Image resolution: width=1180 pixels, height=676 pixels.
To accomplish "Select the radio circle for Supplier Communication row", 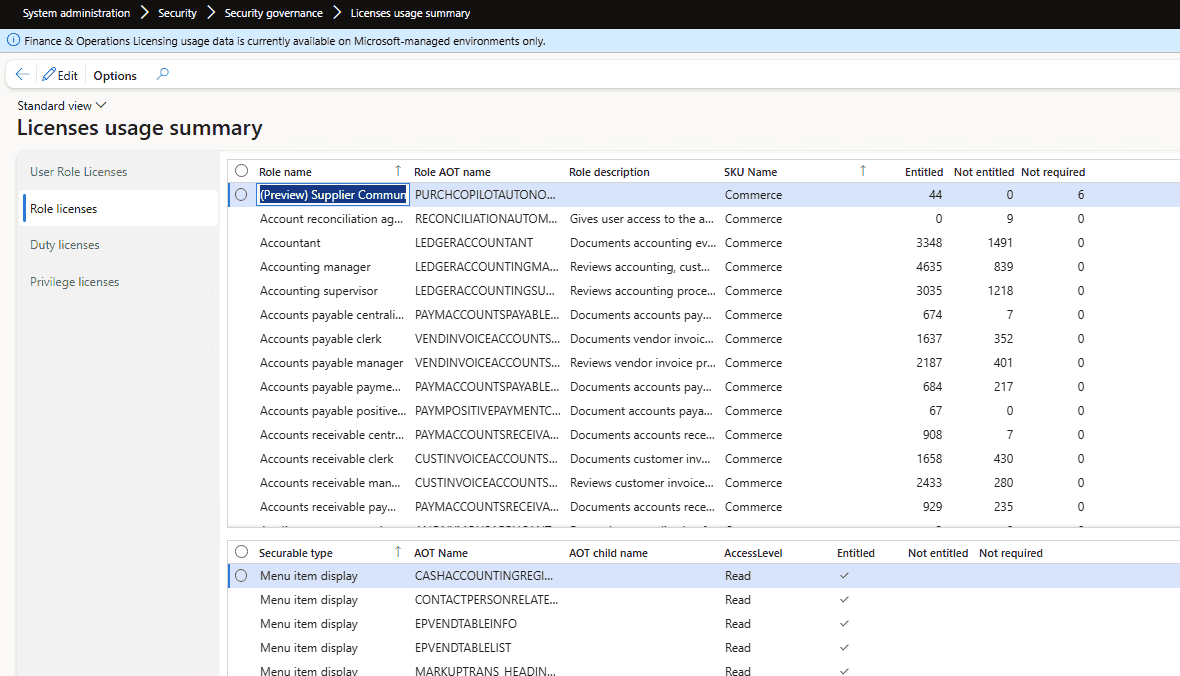I will 241,195.
